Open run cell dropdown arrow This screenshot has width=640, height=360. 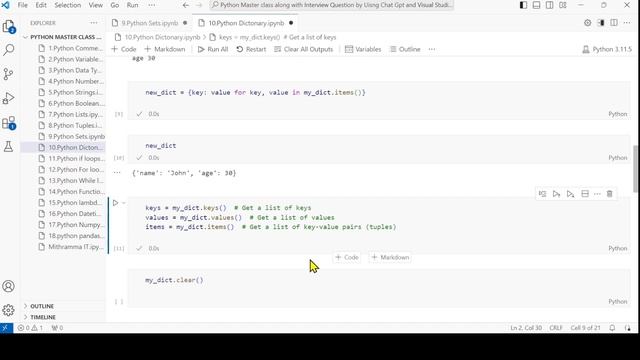(124, 202)
